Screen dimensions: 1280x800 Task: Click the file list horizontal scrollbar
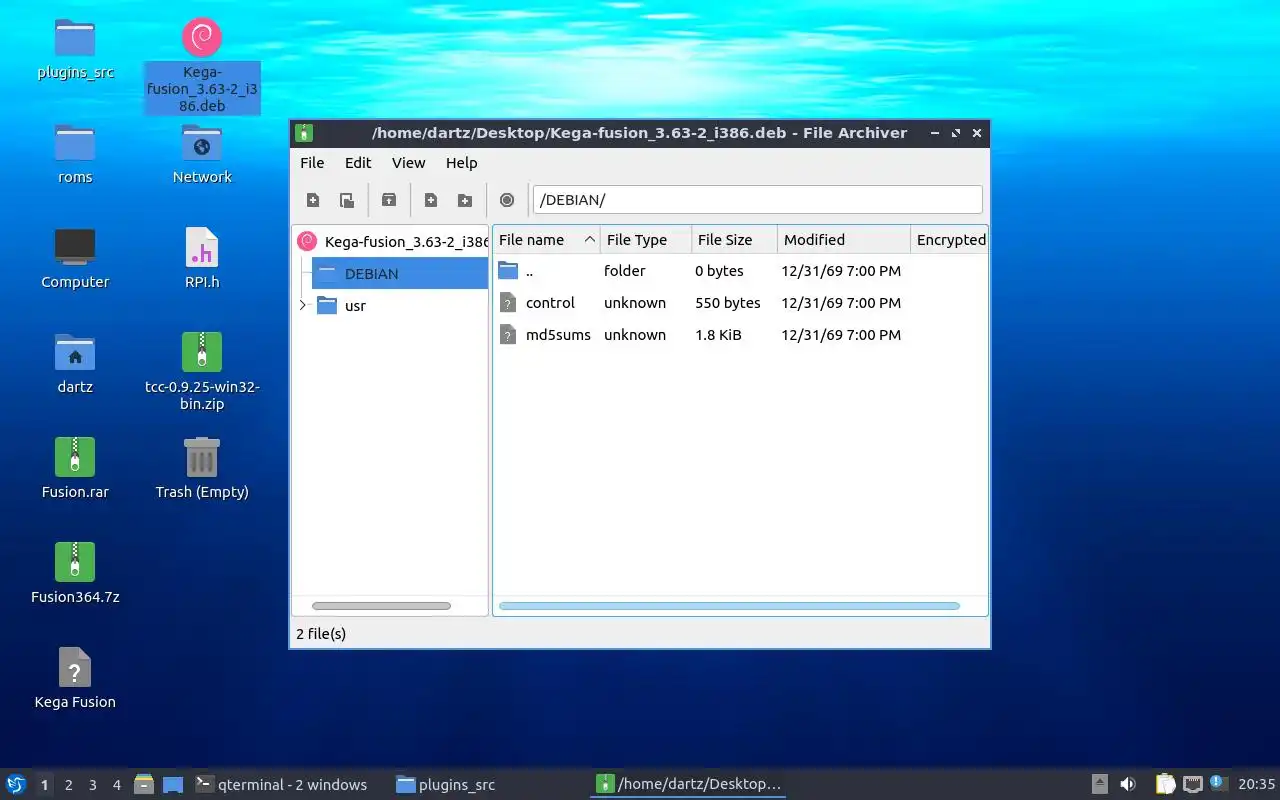point(729,606)
